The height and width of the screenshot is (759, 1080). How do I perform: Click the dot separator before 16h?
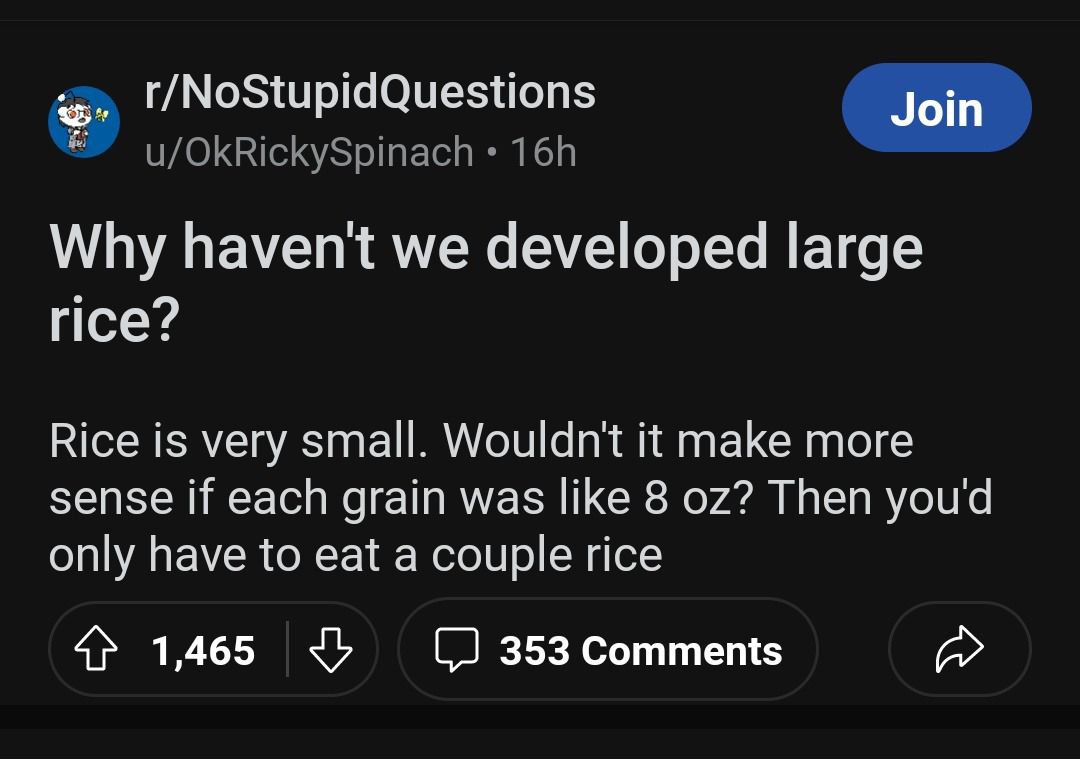[x=491, y=153]
